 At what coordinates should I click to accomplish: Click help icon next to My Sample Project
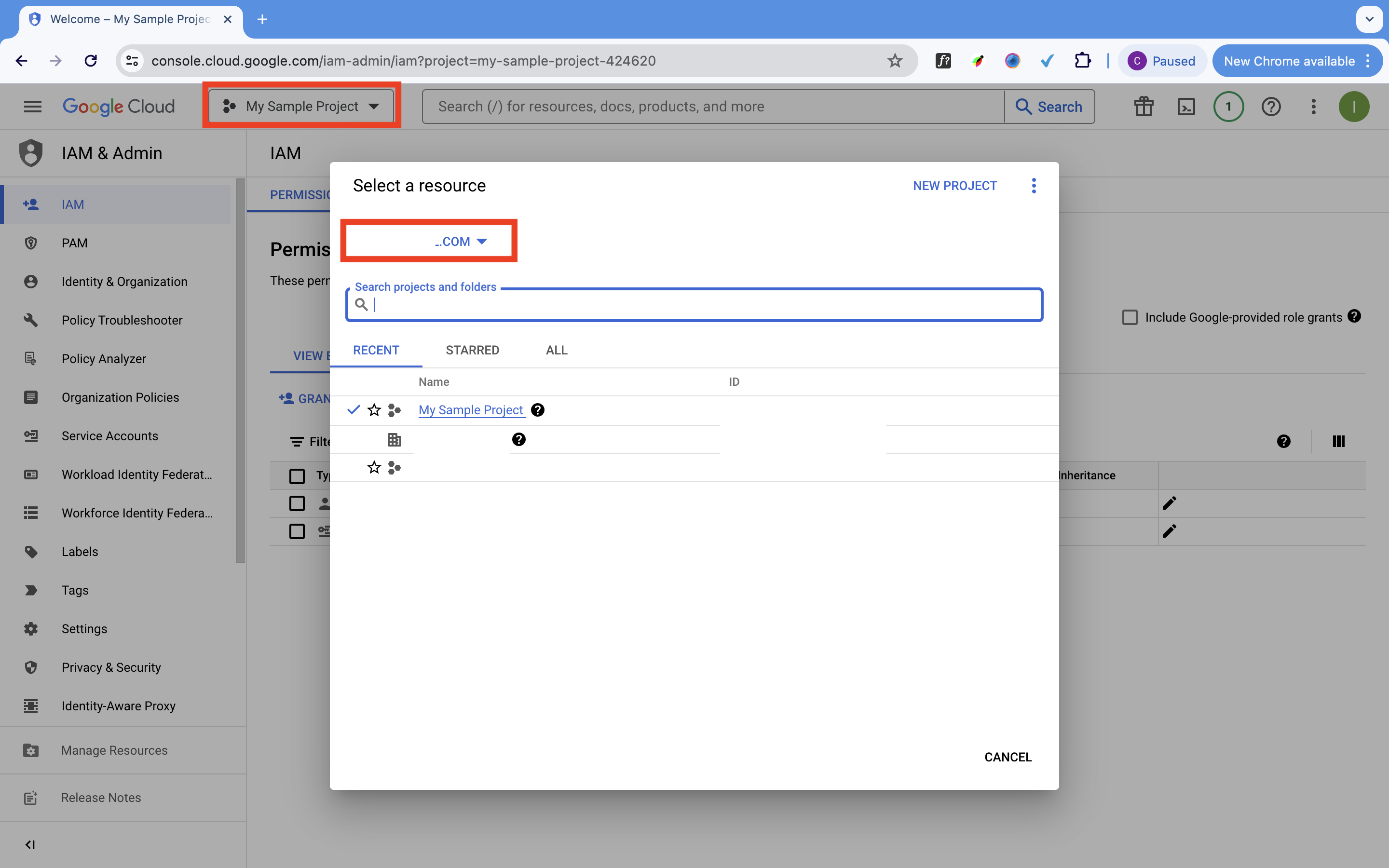(537, 410)
